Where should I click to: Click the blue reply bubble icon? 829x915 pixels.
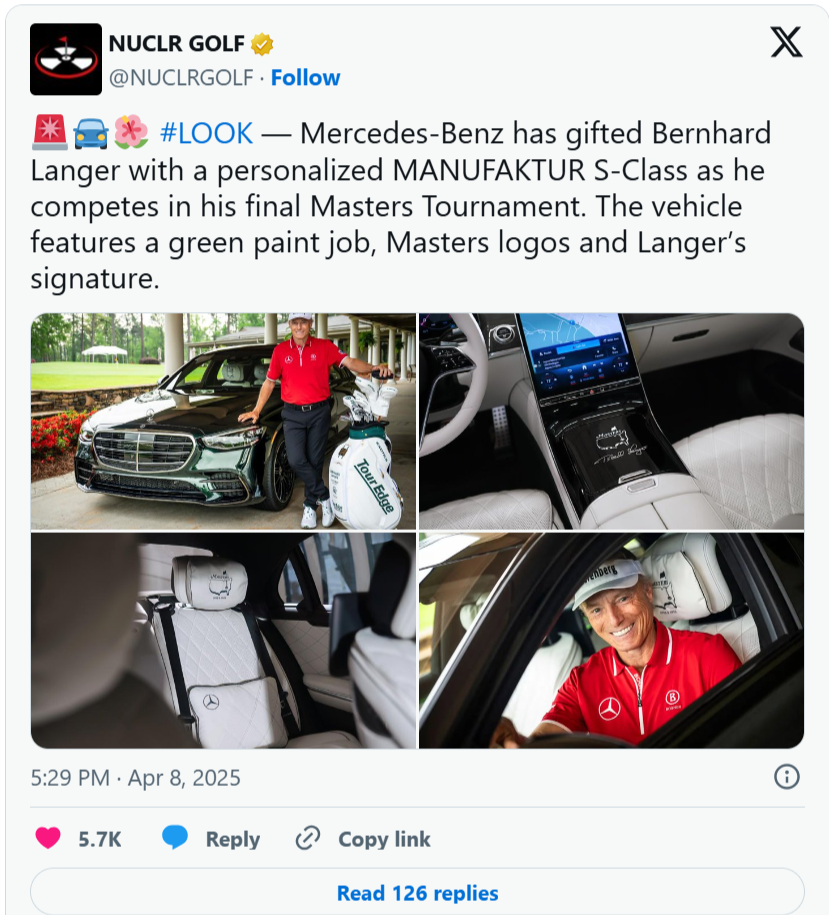pos(175,837)
